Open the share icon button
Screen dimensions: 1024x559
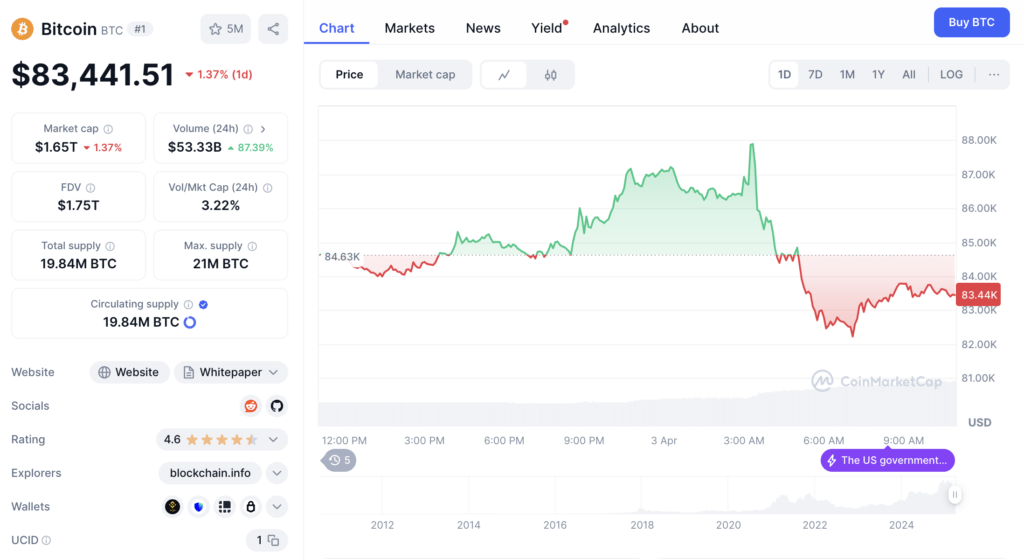point(273,29)
